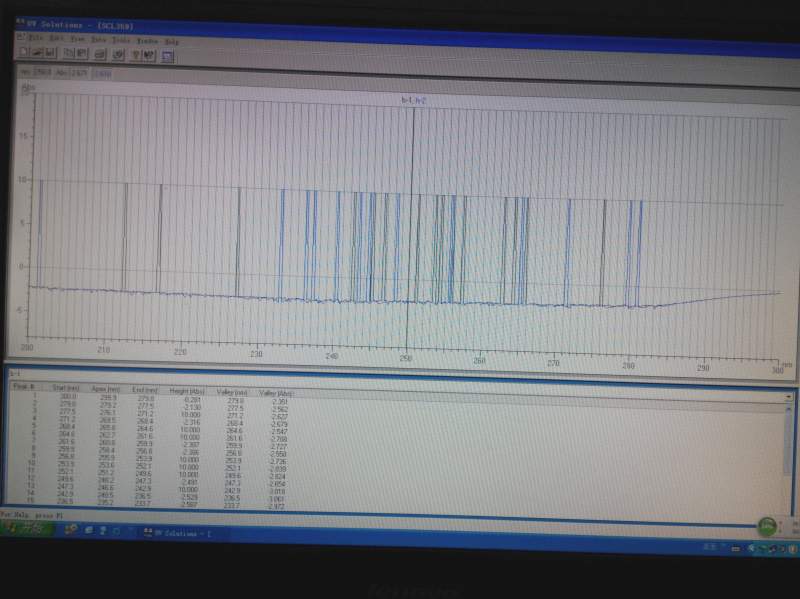
Task: Click the document icon left of File menu
Action: [21, 37]
